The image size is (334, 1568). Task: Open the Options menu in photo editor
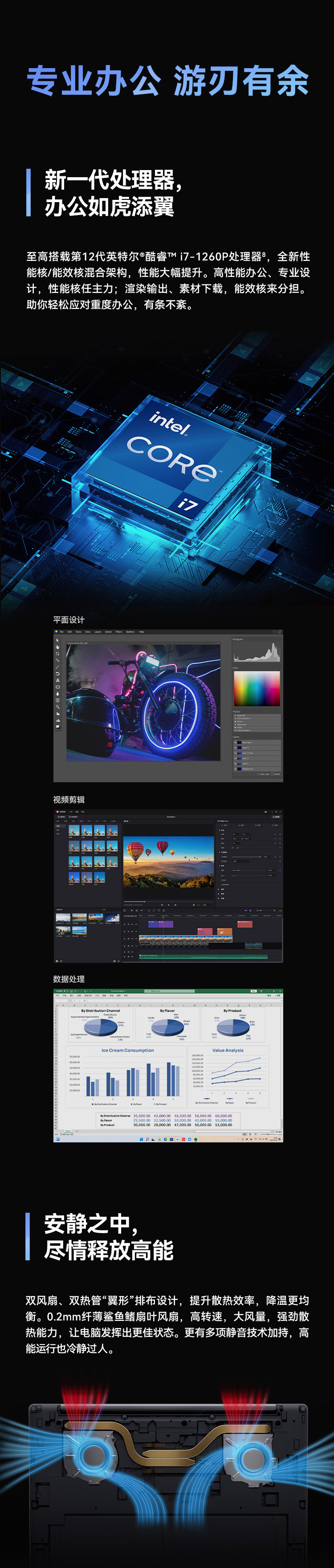tap(130, 632)
